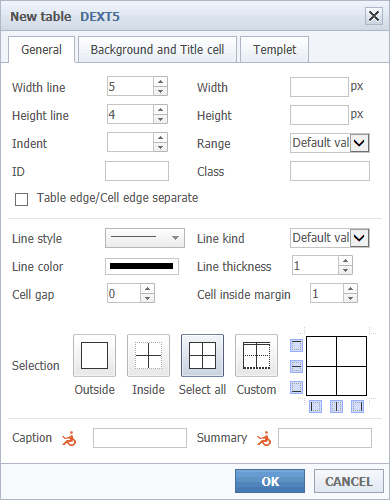This screenshot has width=390, height=500.
Task: Toggle right vertical border line icon
Action: click(x=357, y=406)
